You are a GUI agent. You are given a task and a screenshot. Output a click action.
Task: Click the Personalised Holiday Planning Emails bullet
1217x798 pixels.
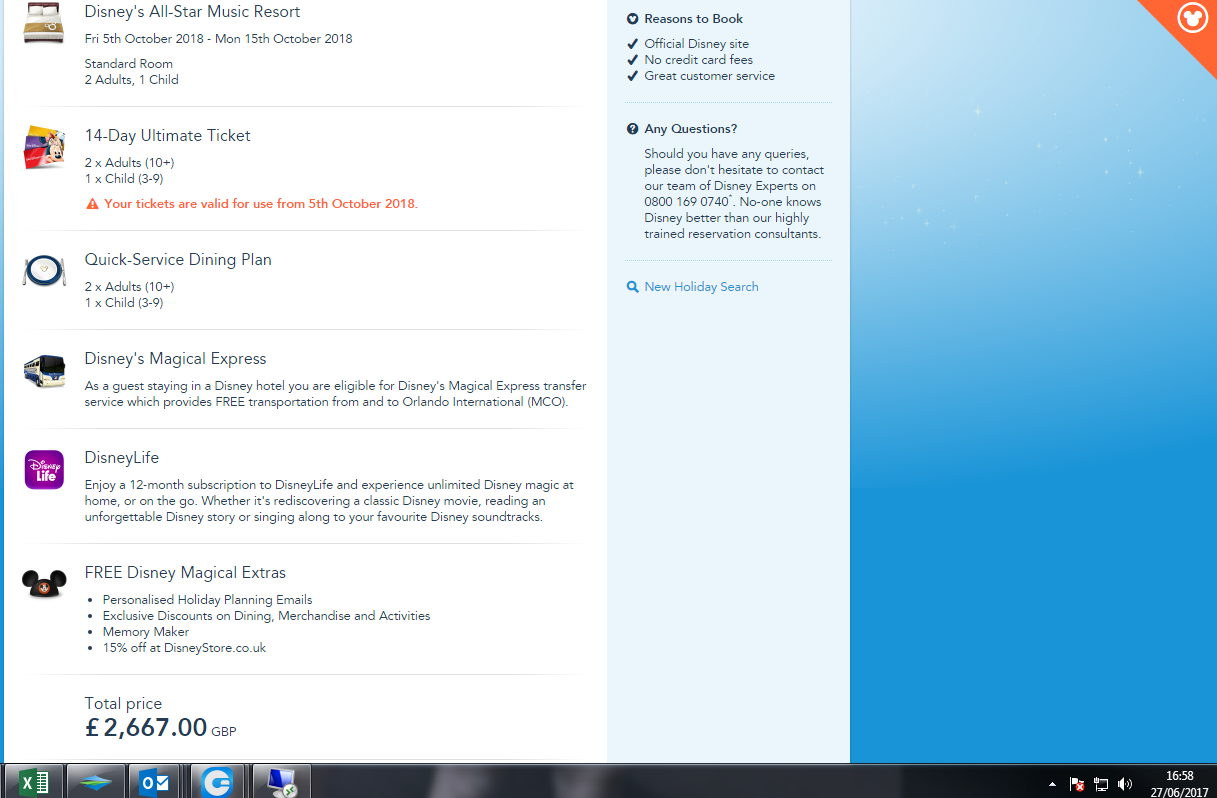tap(207, 600)
